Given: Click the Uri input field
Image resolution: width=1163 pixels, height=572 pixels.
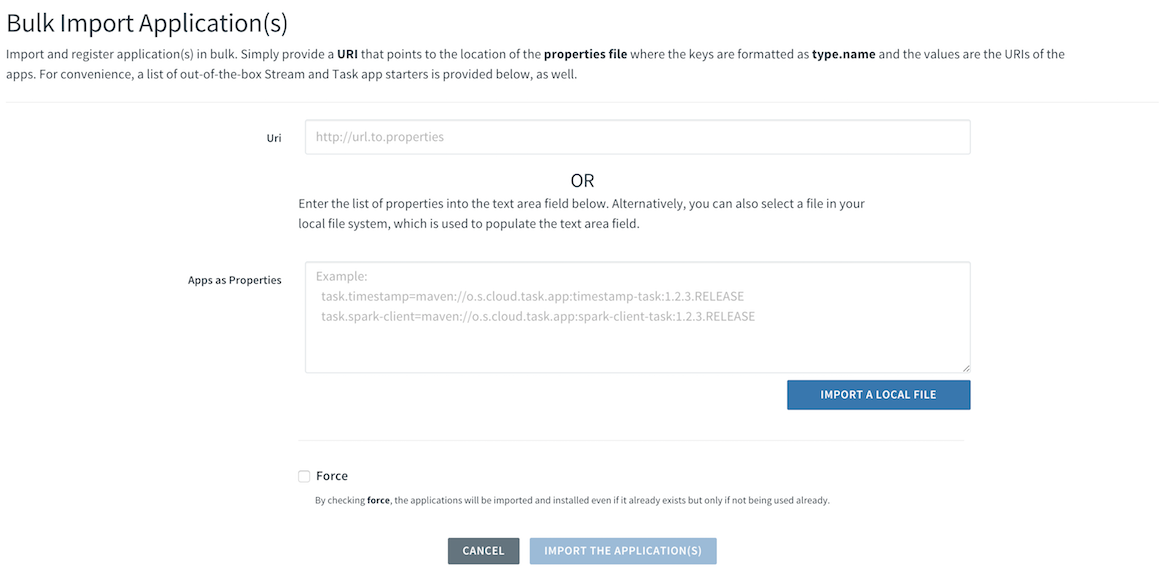Looking at the screenshot, I should point(637,137).
